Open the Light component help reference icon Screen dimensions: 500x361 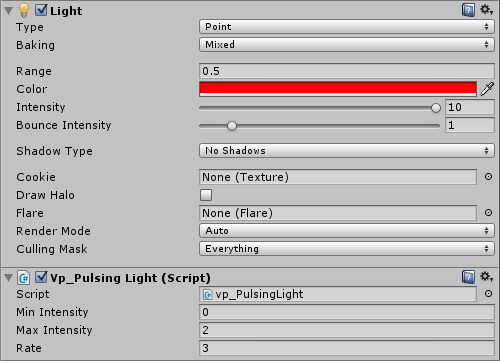468,10
